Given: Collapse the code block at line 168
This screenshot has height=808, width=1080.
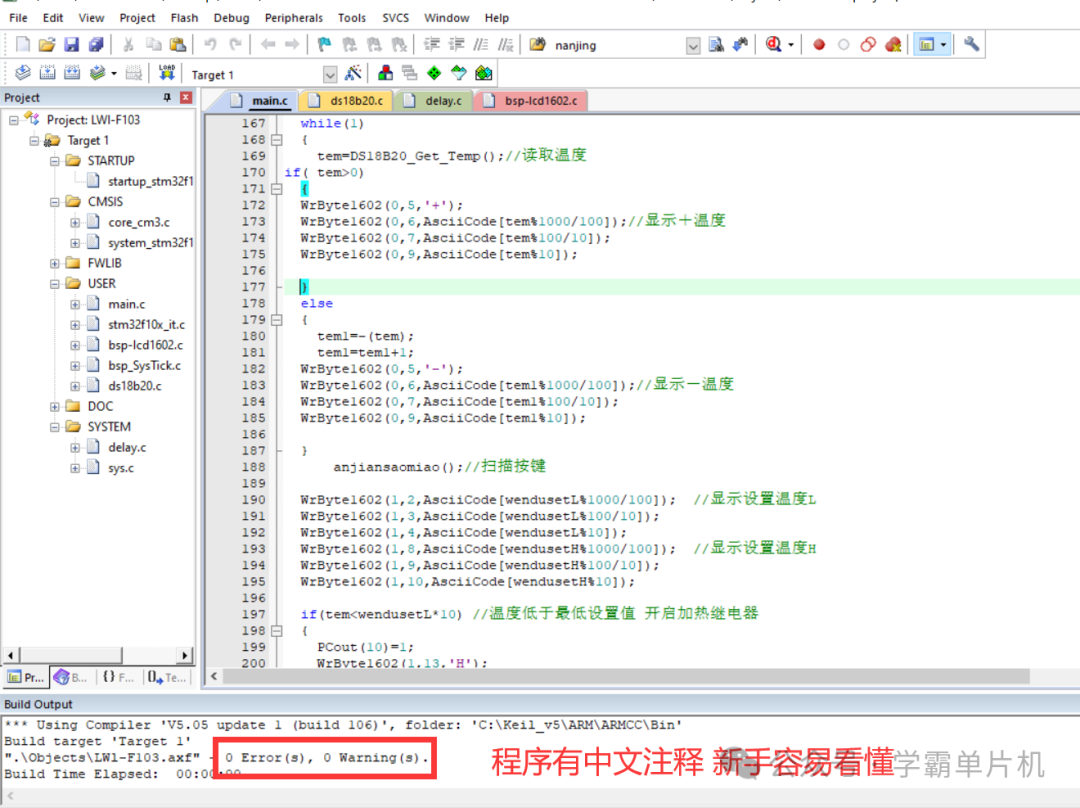Looking at the screenshot, I should [277, 140].
